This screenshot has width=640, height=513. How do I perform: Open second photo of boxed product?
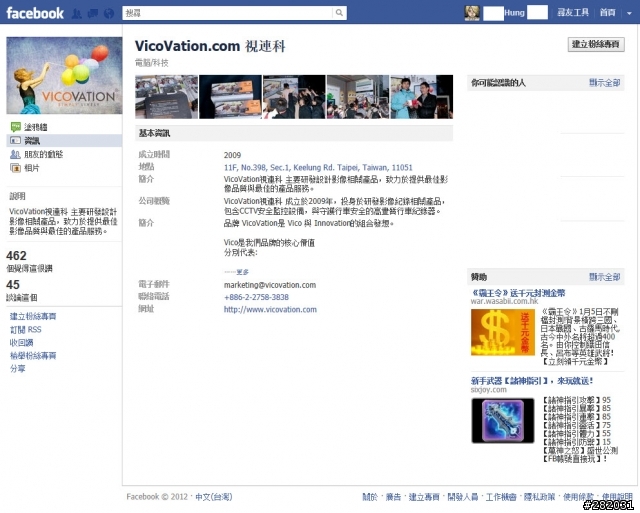click(x=230, y=97)
